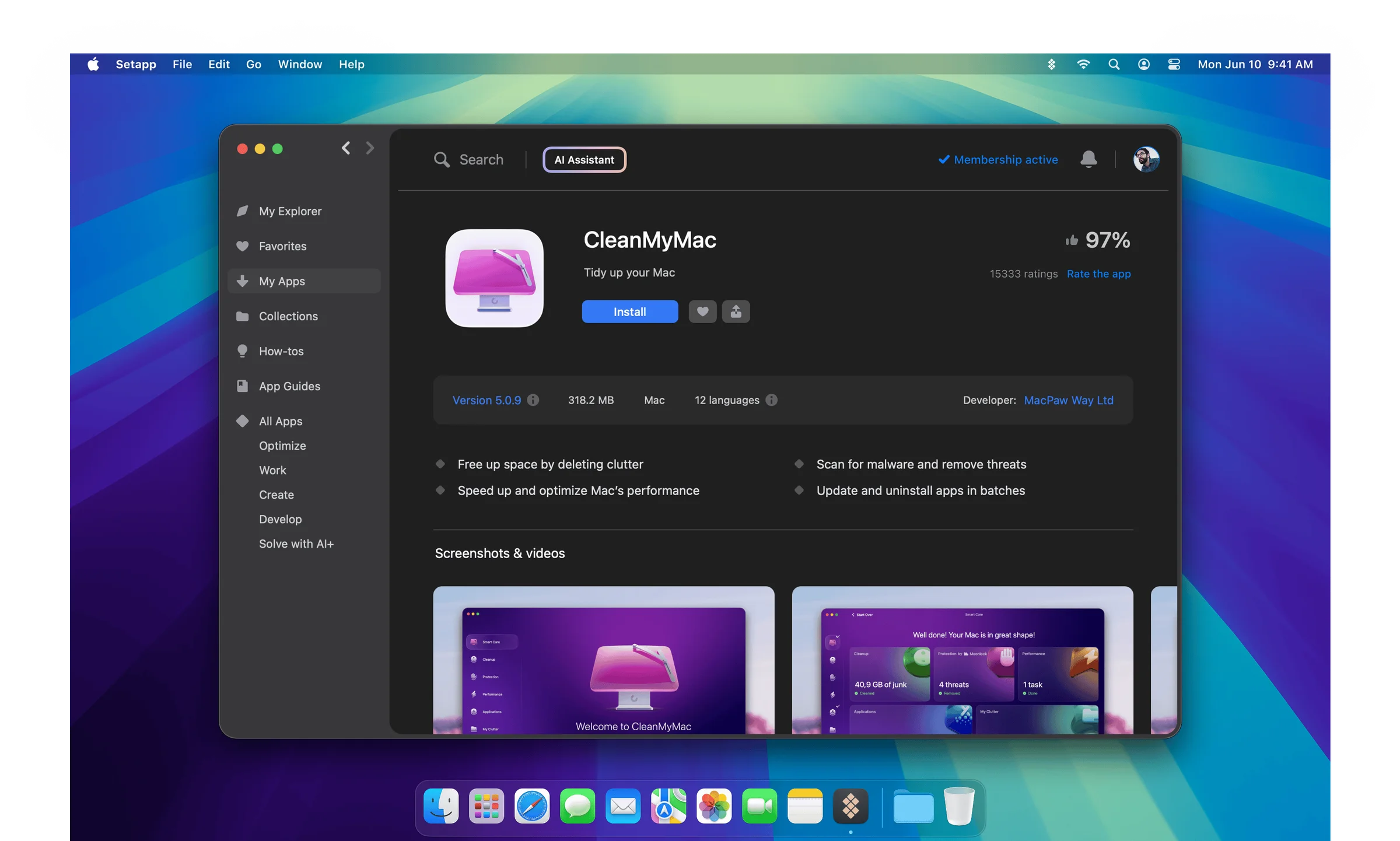Select Solve with AI+ category
The height and width of the screenshot is (841, 1400).
(x=296, y=544)
